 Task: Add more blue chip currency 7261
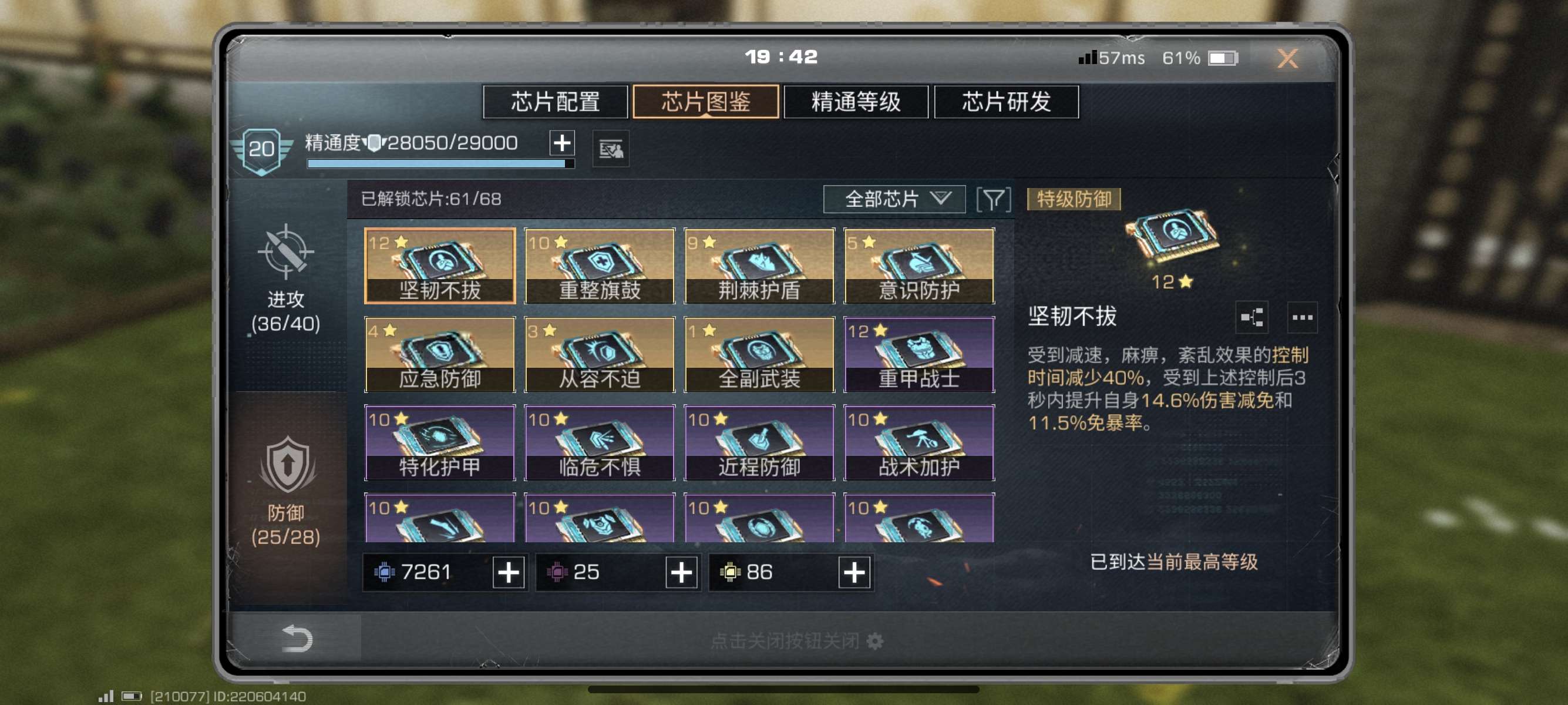pos(508,572)
